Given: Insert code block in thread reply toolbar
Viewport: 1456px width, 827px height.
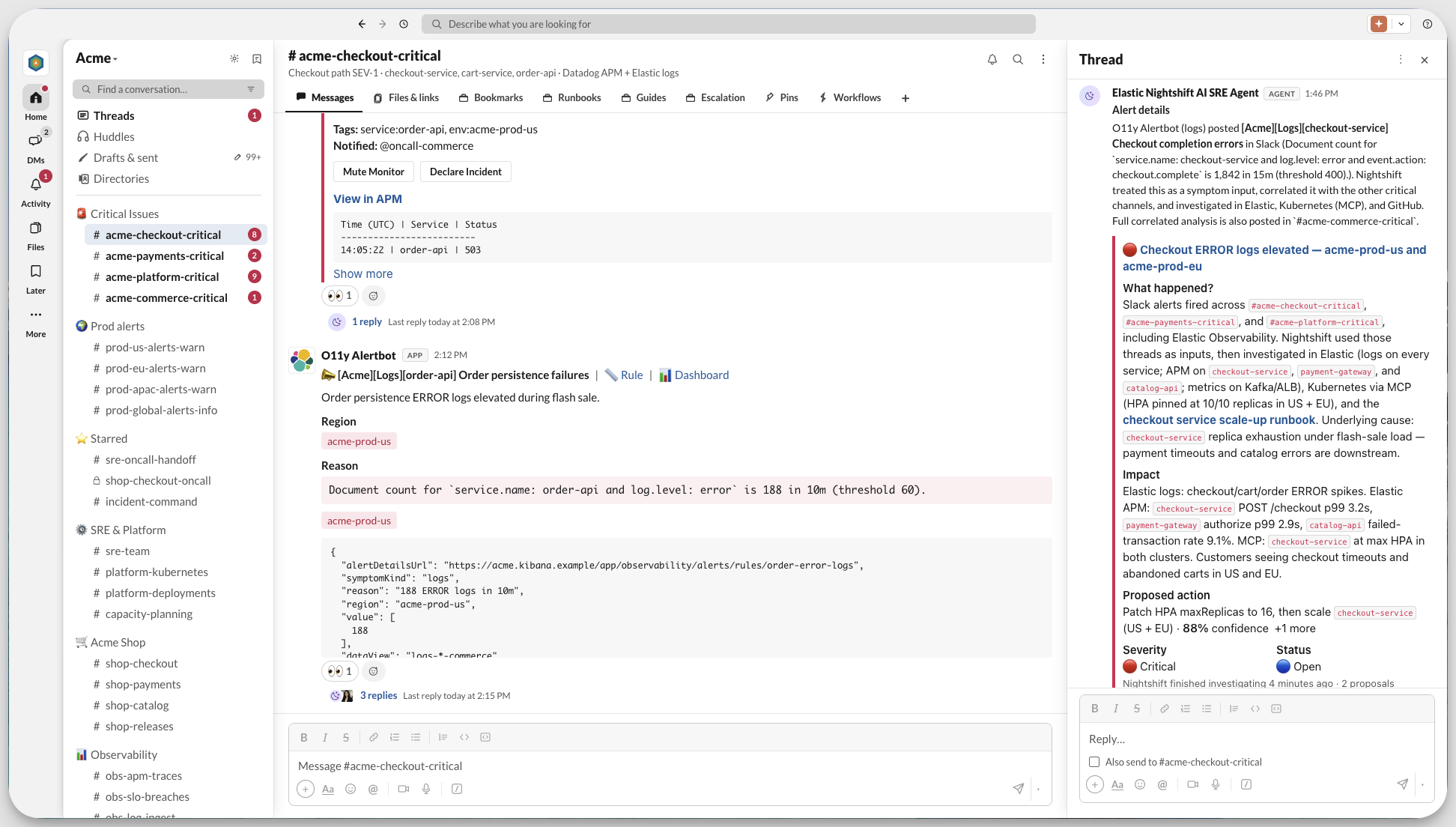Looking at the screenshot, I should tap(1276, 709).
